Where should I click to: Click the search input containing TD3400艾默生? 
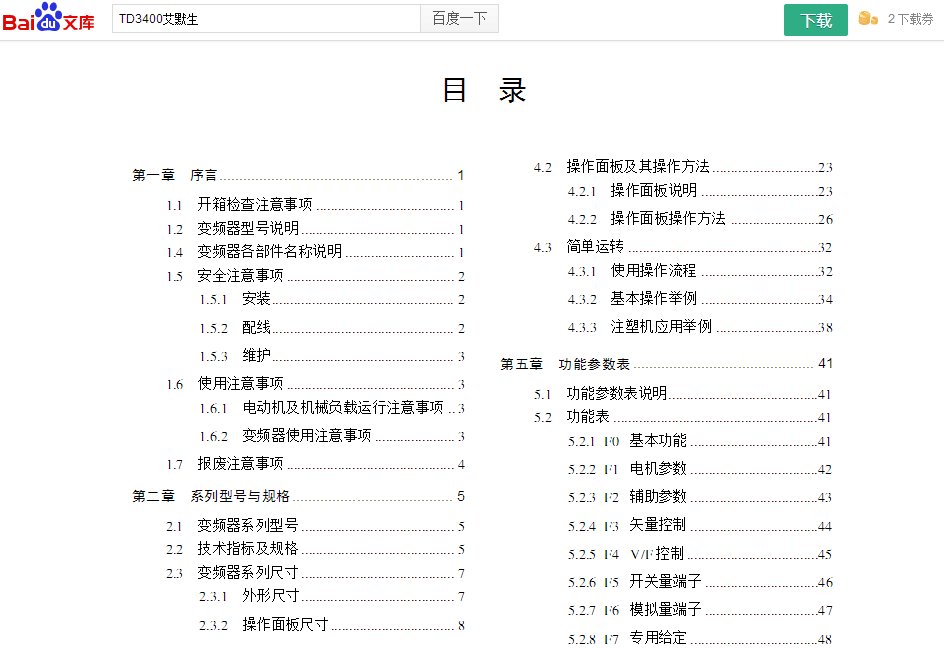265,18
